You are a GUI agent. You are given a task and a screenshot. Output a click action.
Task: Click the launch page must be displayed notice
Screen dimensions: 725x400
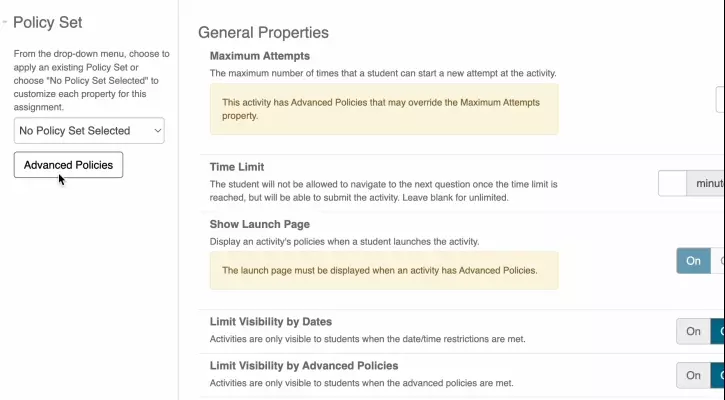[x=384, y=270]
